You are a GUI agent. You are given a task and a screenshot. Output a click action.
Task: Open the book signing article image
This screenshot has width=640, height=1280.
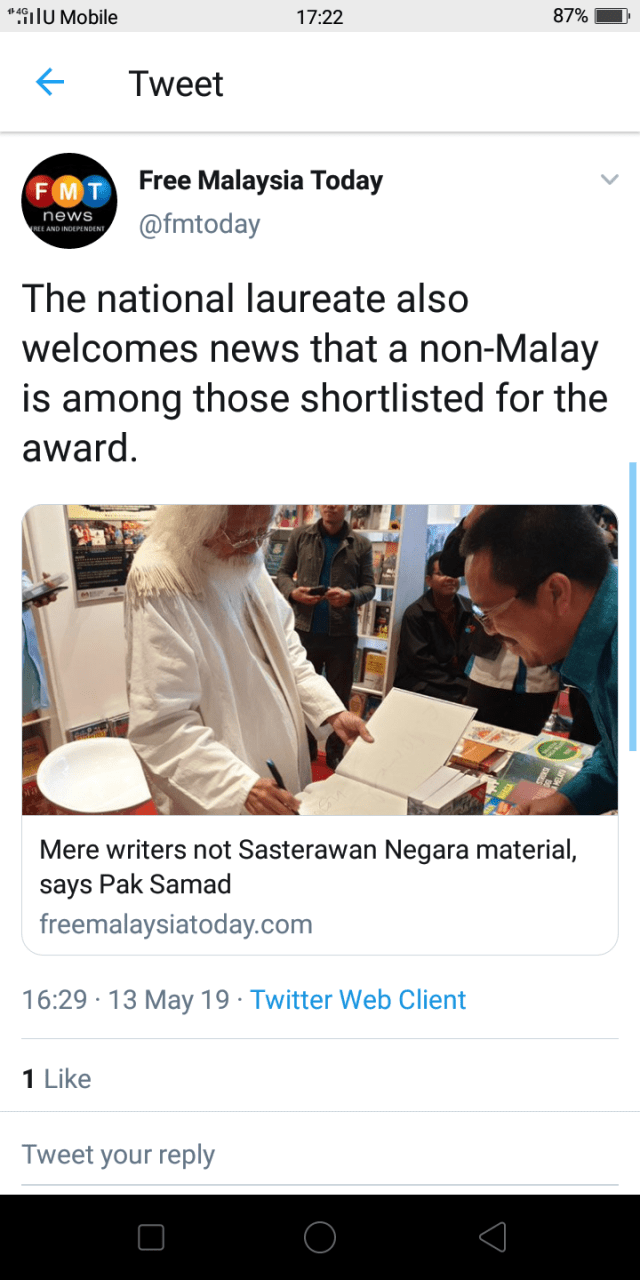pos(320,660)
